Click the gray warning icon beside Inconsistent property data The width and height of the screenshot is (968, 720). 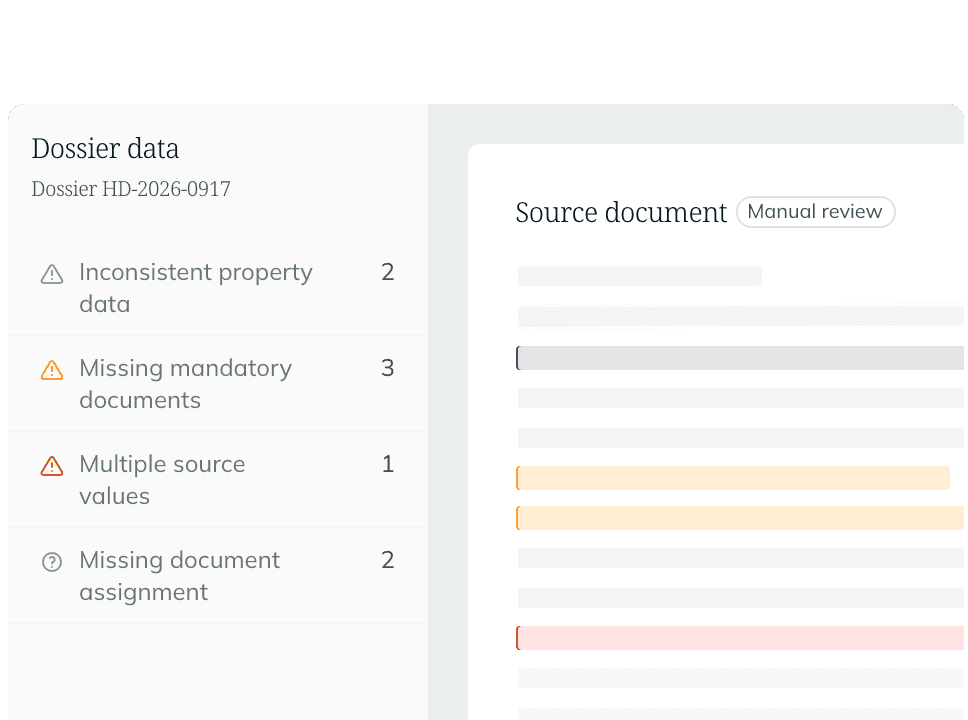click(x=52, y=274)
